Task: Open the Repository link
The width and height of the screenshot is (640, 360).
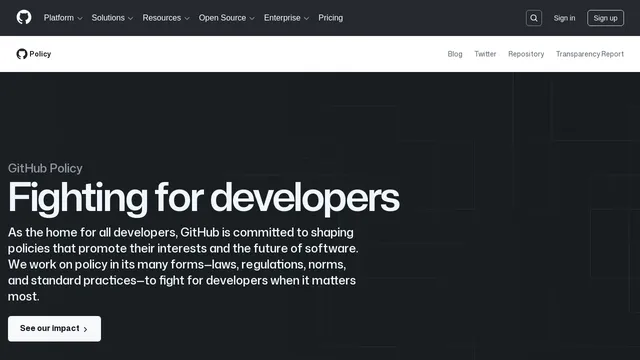Action: point(526,54)
